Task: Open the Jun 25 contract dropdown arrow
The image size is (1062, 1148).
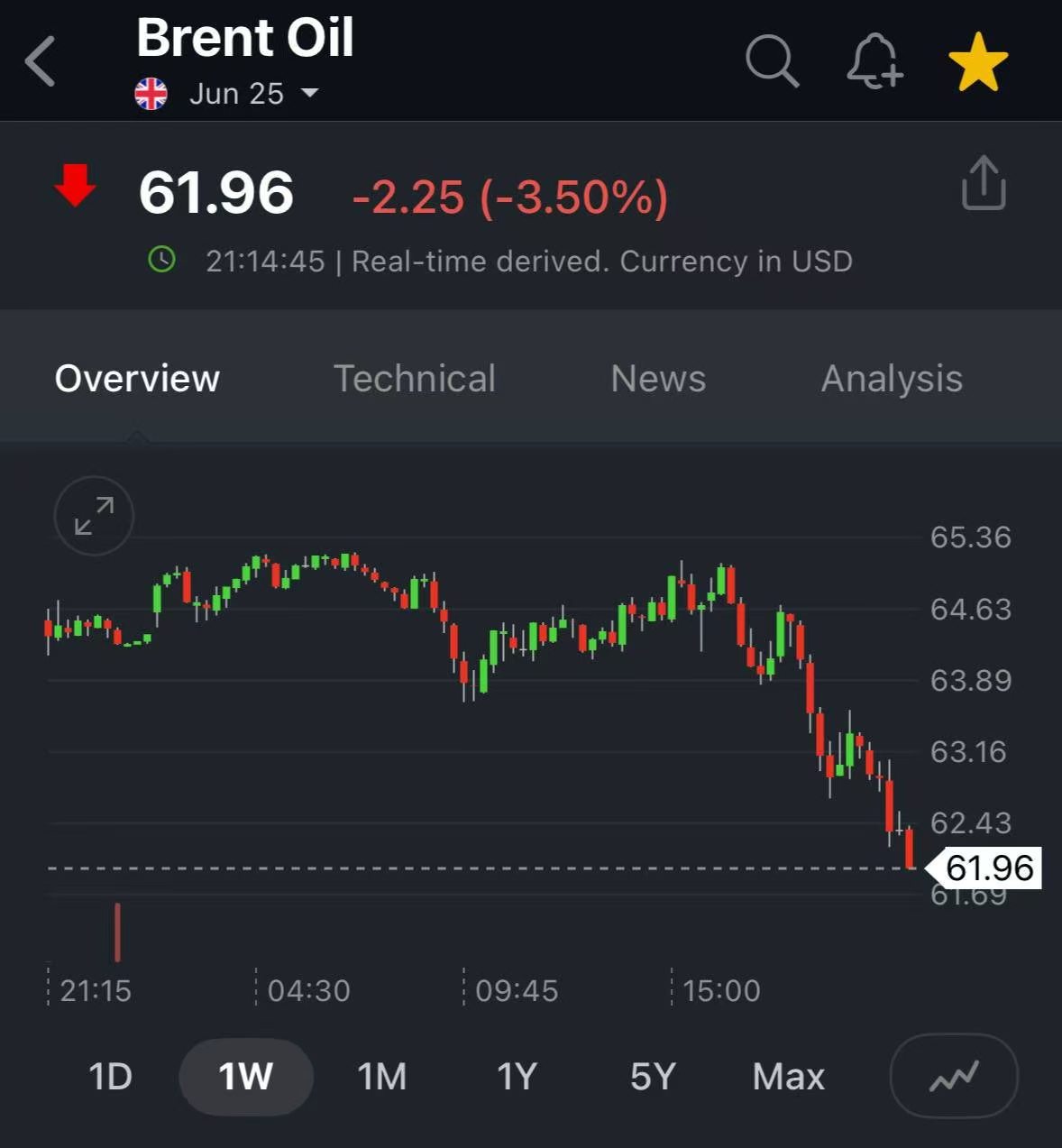Action: (309, 93)
